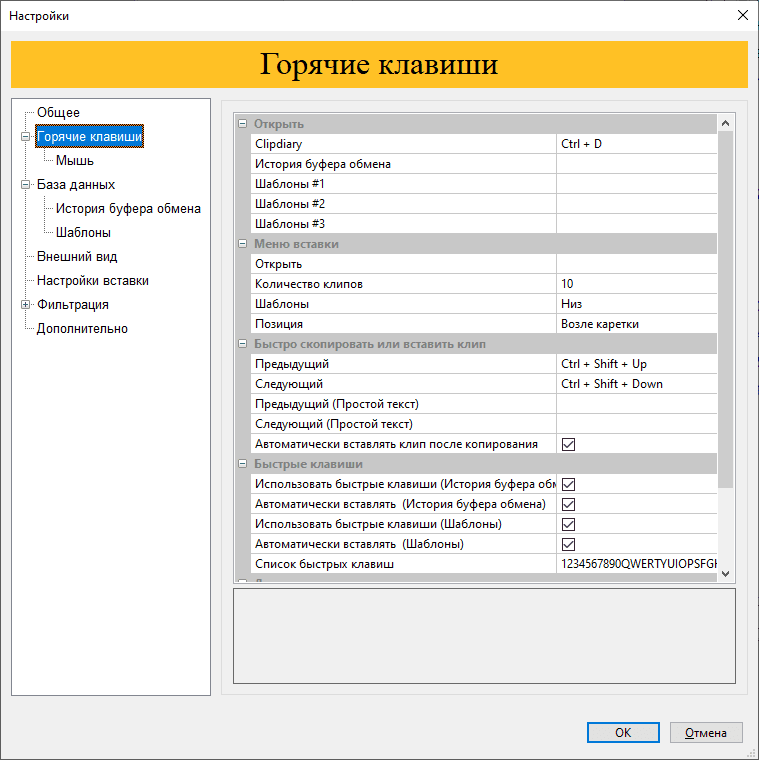Image resolution: width=759 pixels, height=760 pixels.
Task: Toggle Автоматически вставлять (История буфера обмена) checkbox
Action: (568, 504)
